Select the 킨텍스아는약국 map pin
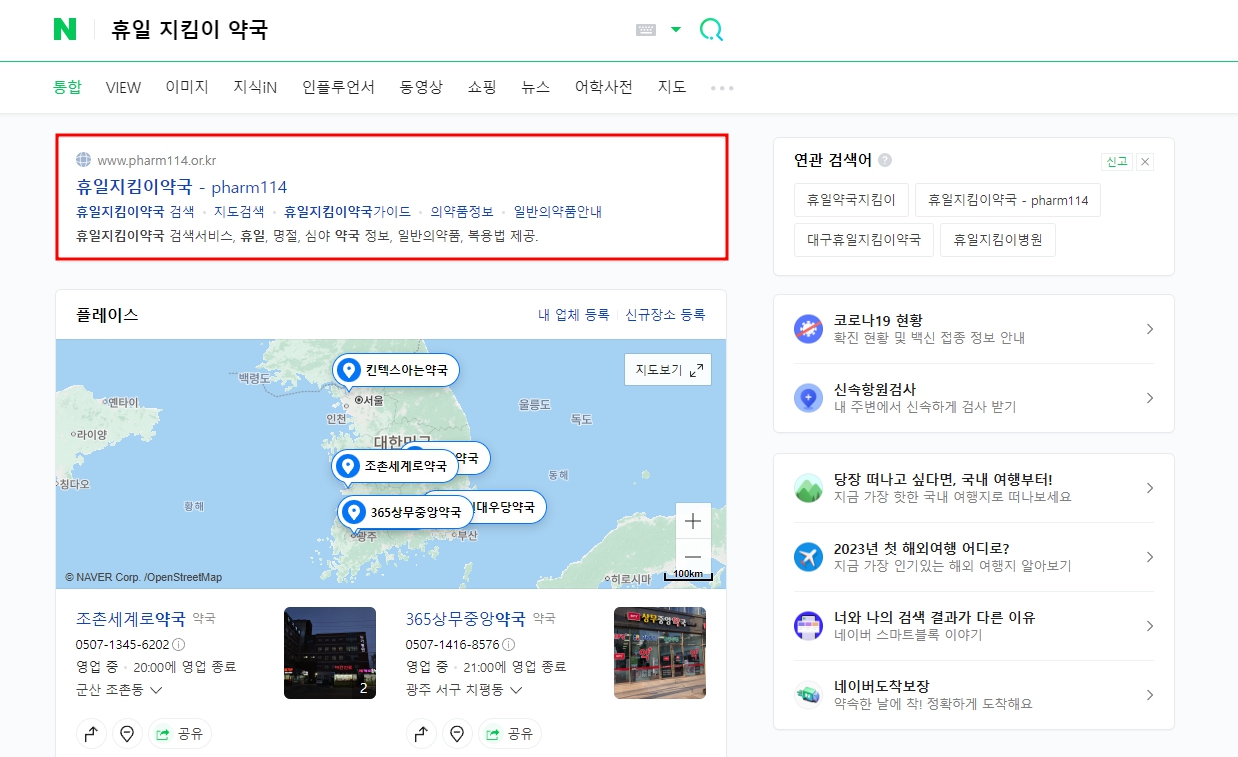The height and width of the screenshot is (757, 1238). point(396,370)
